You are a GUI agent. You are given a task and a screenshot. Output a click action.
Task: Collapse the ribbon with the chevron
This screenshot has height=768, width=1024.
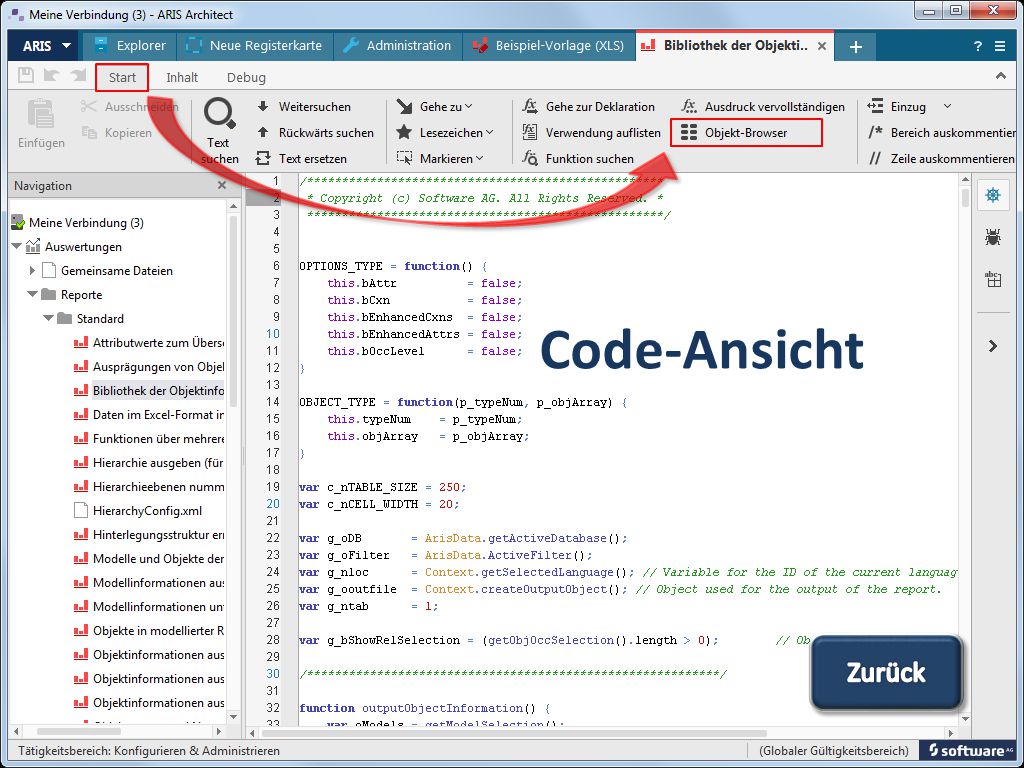(x=1000, y=76)
